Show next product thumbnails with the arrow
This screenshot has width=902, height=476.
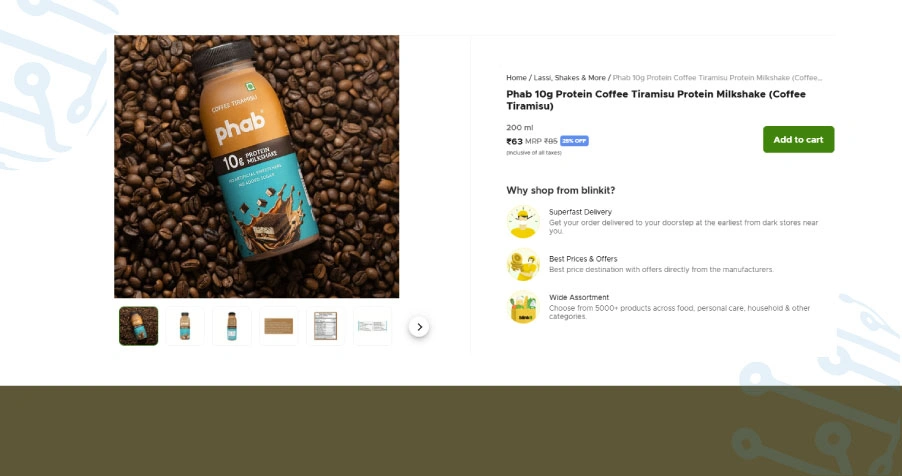[419, 327]
